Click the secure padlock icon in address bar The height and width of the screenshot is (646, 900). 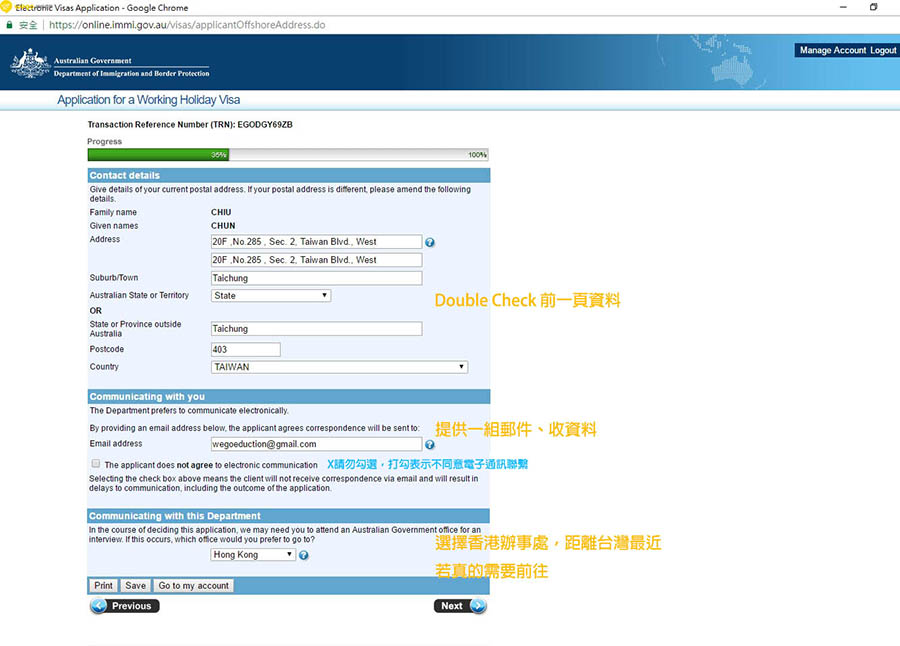pos(10,24)
